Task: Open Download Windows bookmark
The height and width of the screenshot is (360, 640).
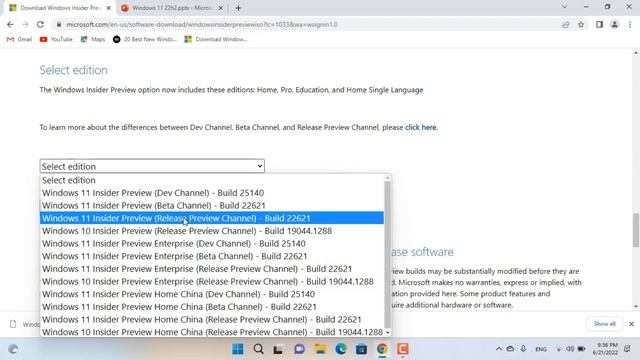Action: pos(216,39)
